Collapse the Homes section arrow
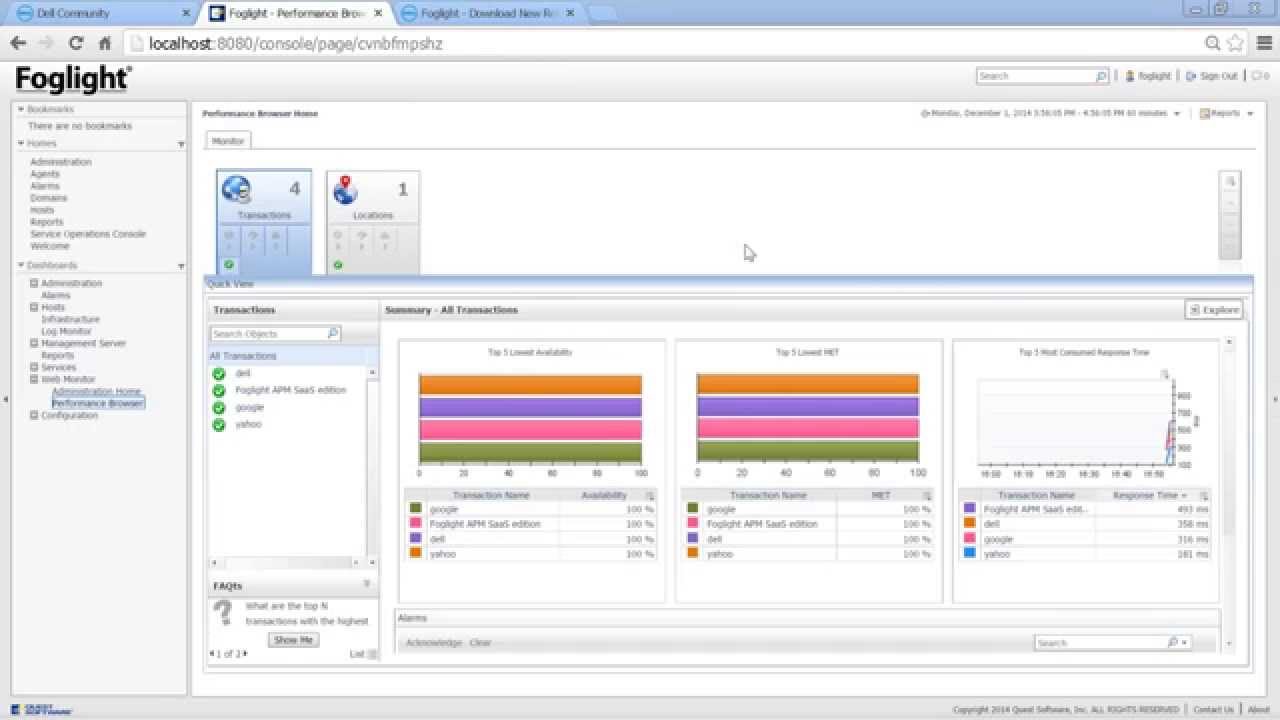The width and height of the screenshot is (1280, 720). pos(21,144)
